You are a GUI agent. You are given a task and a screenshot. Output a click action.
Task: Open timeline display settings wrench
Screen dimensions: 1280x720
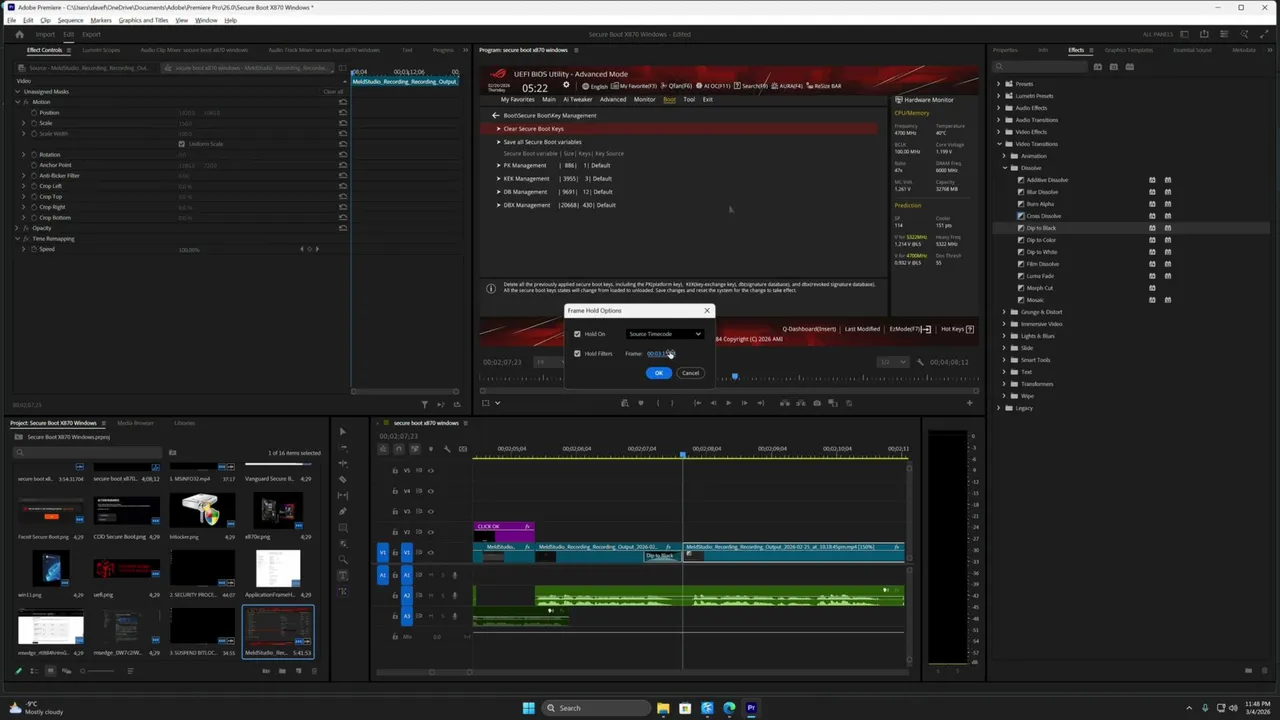click(x=447, y=449)
